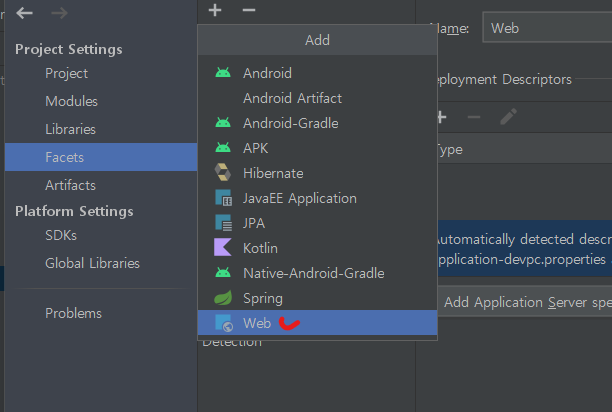612x412 pixels.
Task: Click the forward arrow navigation icon
Action: click(59, 13)
